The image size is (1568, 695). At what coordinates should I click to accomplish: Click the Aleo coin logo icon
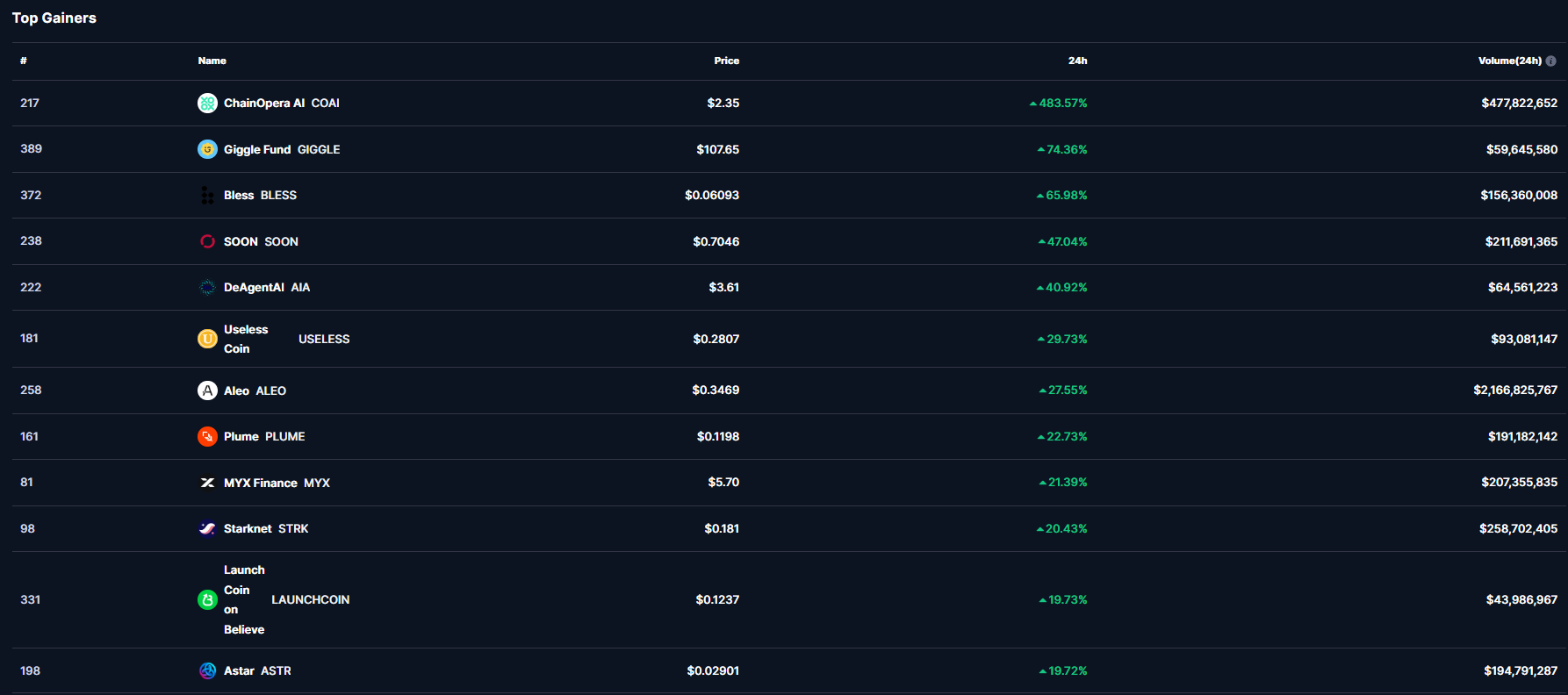207,390
